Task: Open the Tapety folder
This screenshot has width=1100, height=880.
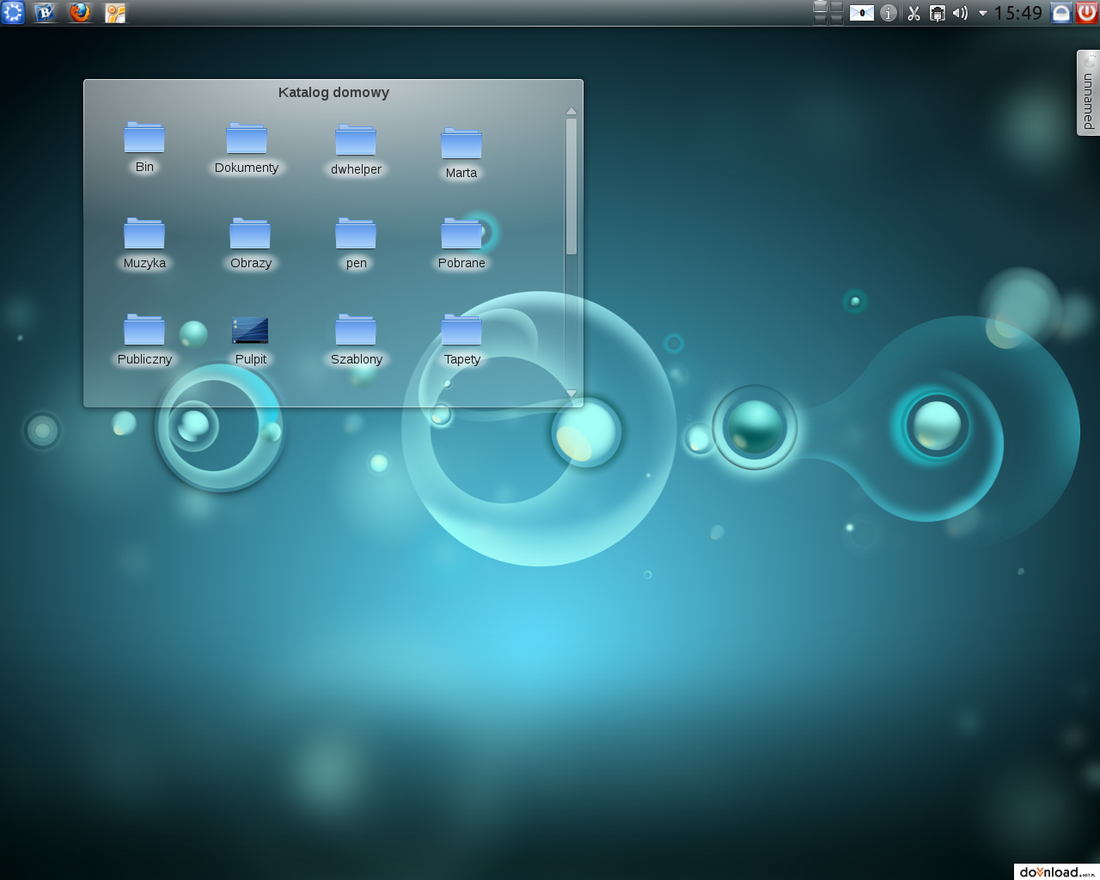Action: (462, 340)
